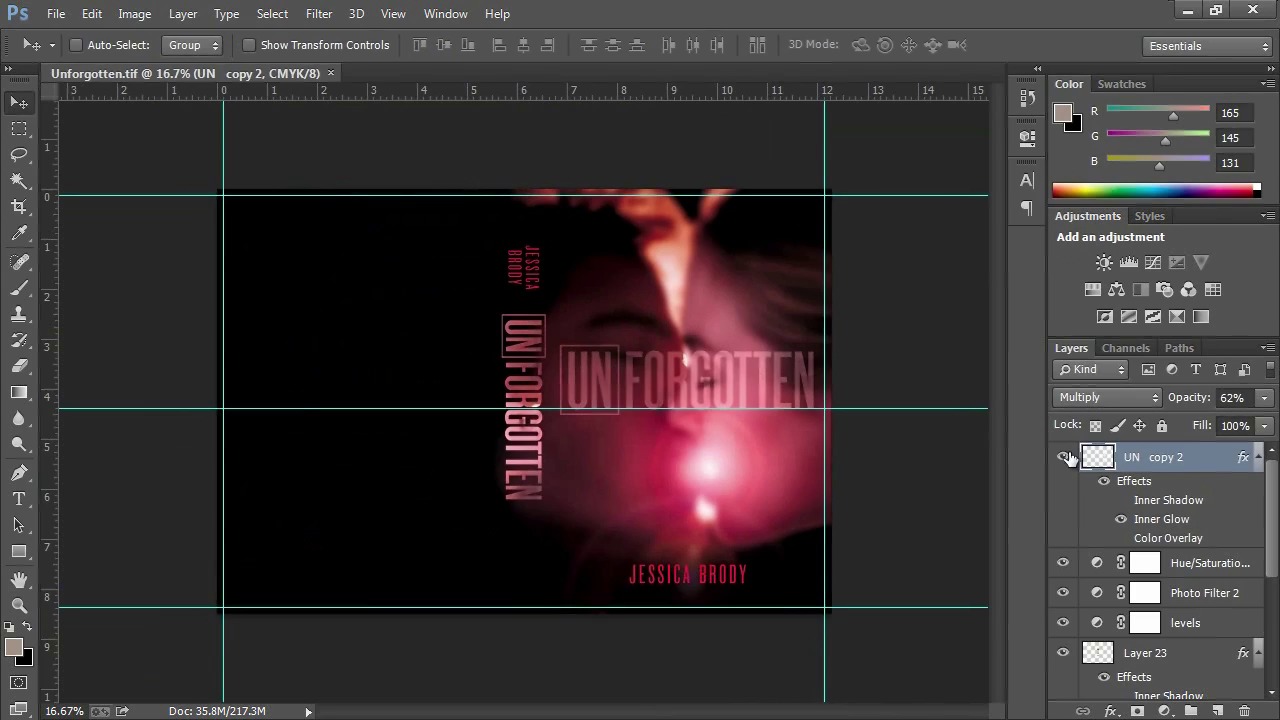Hide the UN copy 2 layer
Viewport: 1280px width, 720px height.
(1063, 457)
